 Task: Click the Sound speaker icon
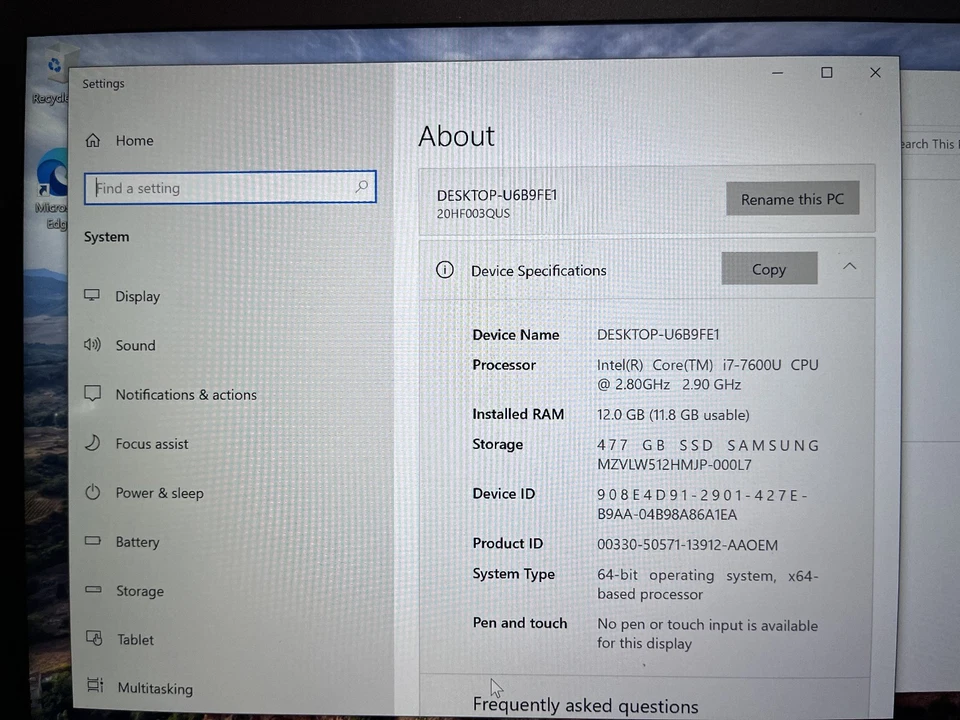click(92, 344)
